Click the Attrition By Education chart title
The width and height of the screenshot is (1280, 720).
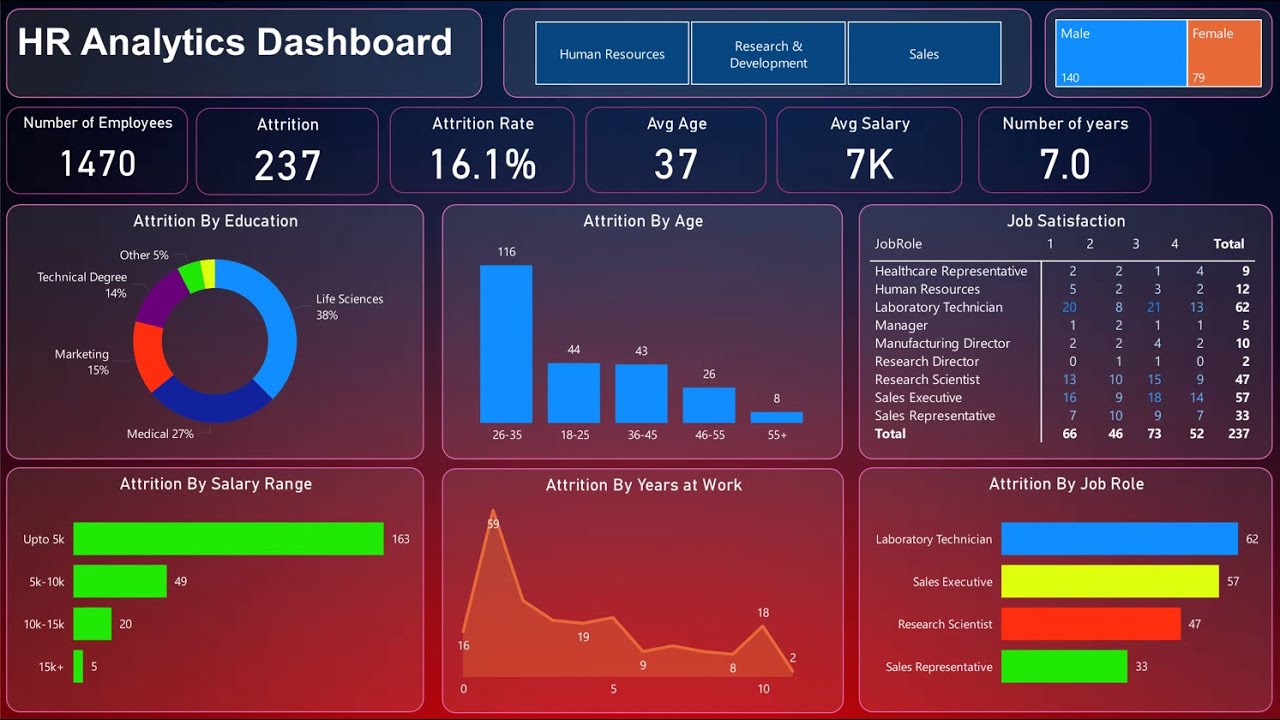click(216, 221)
